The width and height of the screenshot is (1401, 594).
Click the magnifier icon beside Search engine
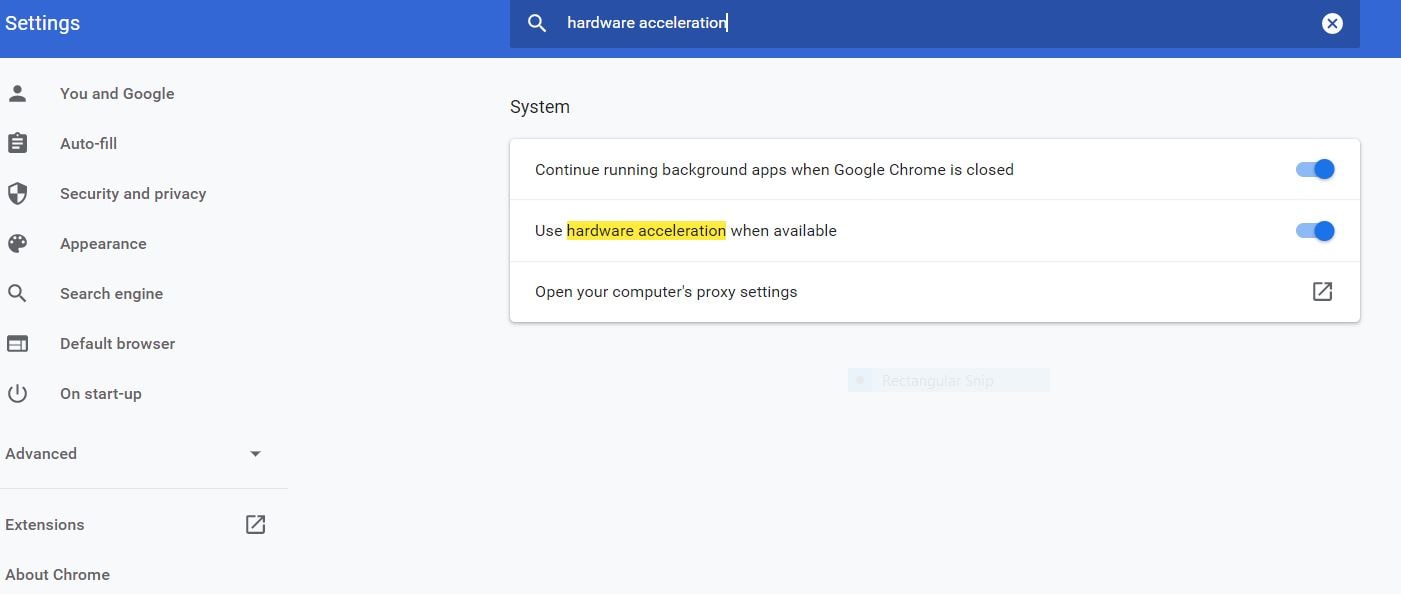(x=17, y=293)
